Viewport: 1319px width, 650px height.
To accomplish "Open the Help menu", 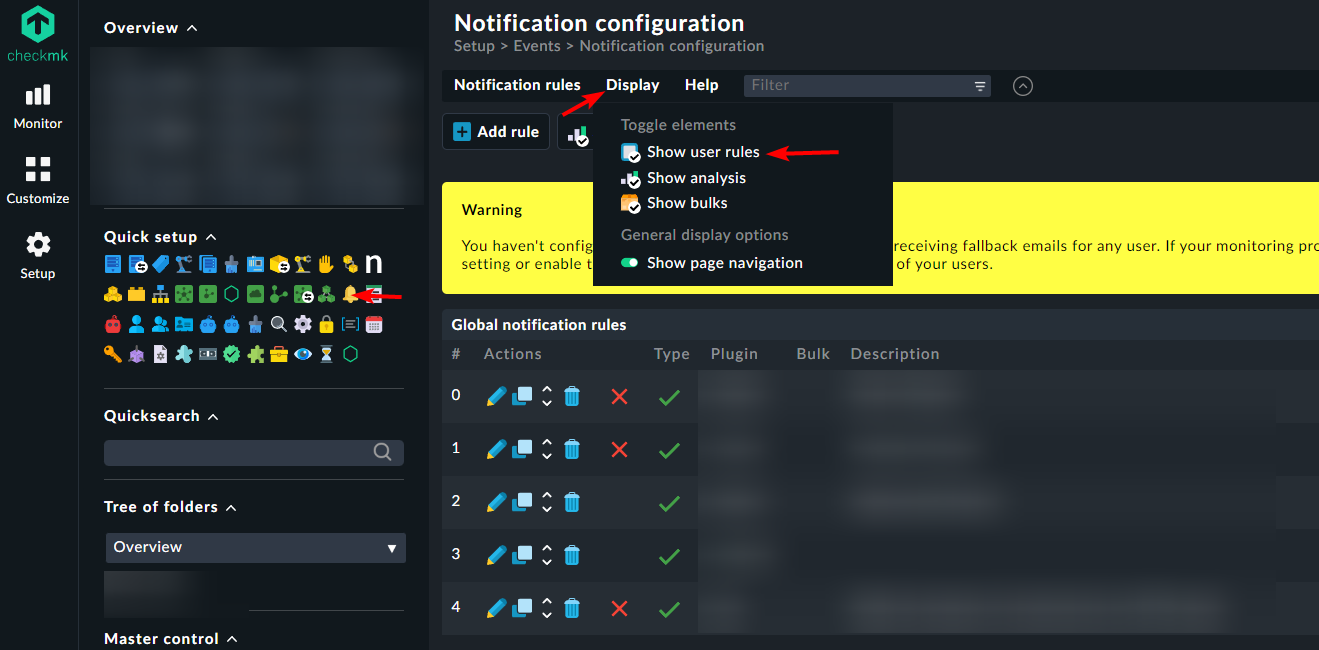I will [702, 85].
